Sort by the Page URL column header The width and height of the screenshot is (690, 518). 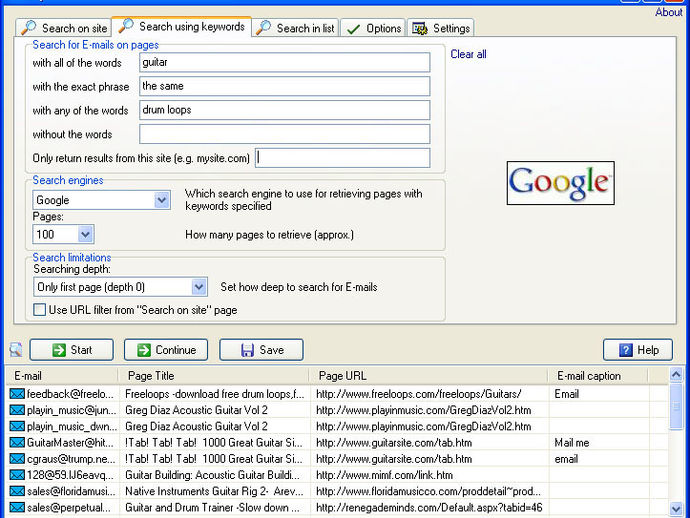(428, 376)
